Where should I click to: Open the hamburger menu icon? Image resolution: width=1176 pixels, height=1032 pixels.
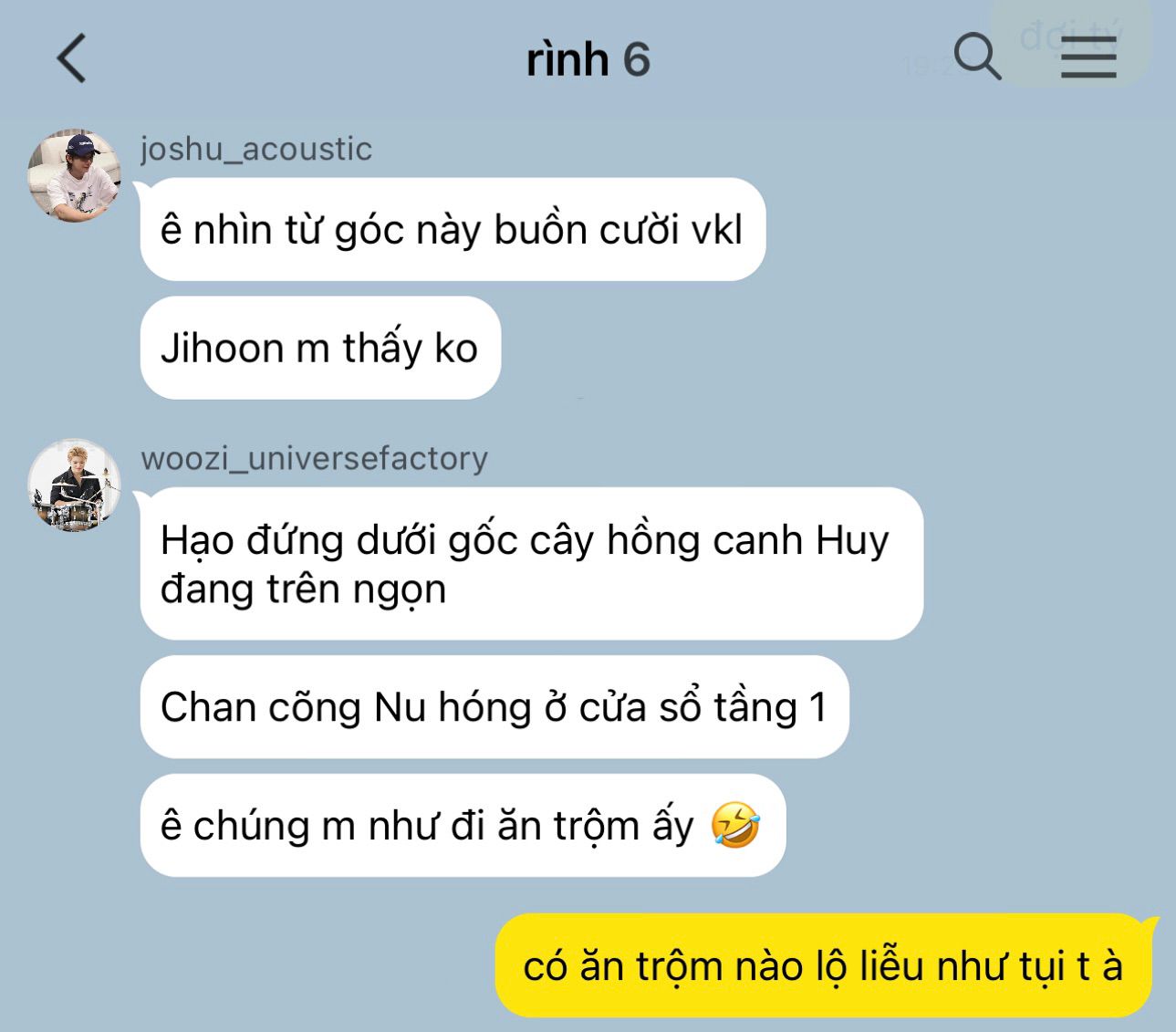click(x=1088, y=57)
